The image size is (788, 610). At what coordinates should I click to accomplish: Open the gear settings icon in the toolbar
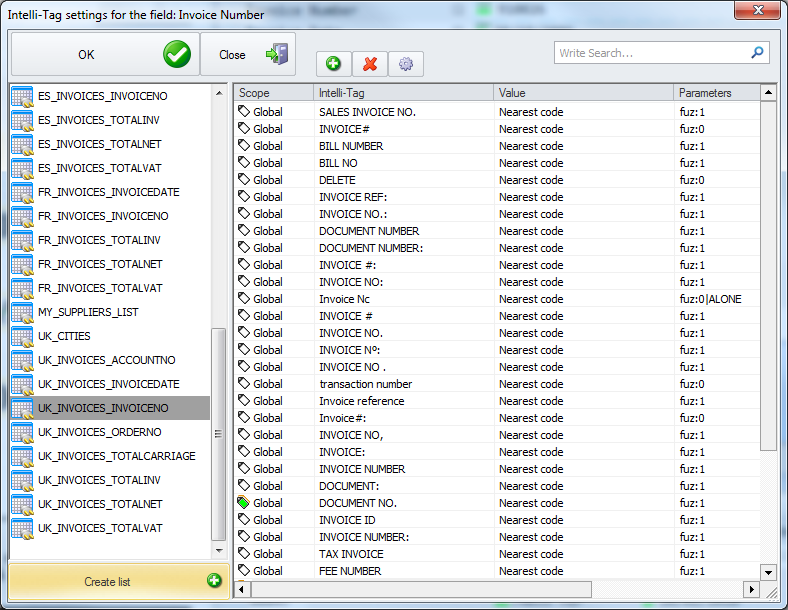(x=406, y=64)
